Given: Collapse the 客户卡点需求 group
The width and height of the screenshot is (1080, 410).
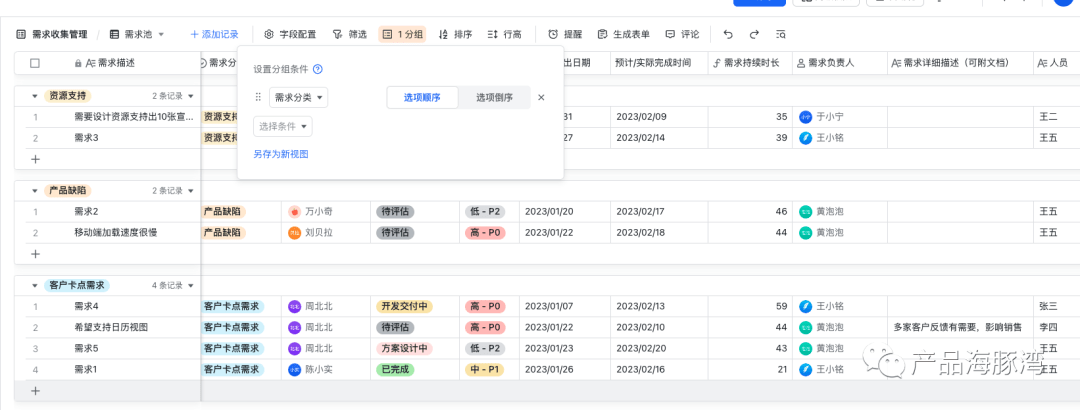Looking at the screenshot, I should [x=35, y=285].
